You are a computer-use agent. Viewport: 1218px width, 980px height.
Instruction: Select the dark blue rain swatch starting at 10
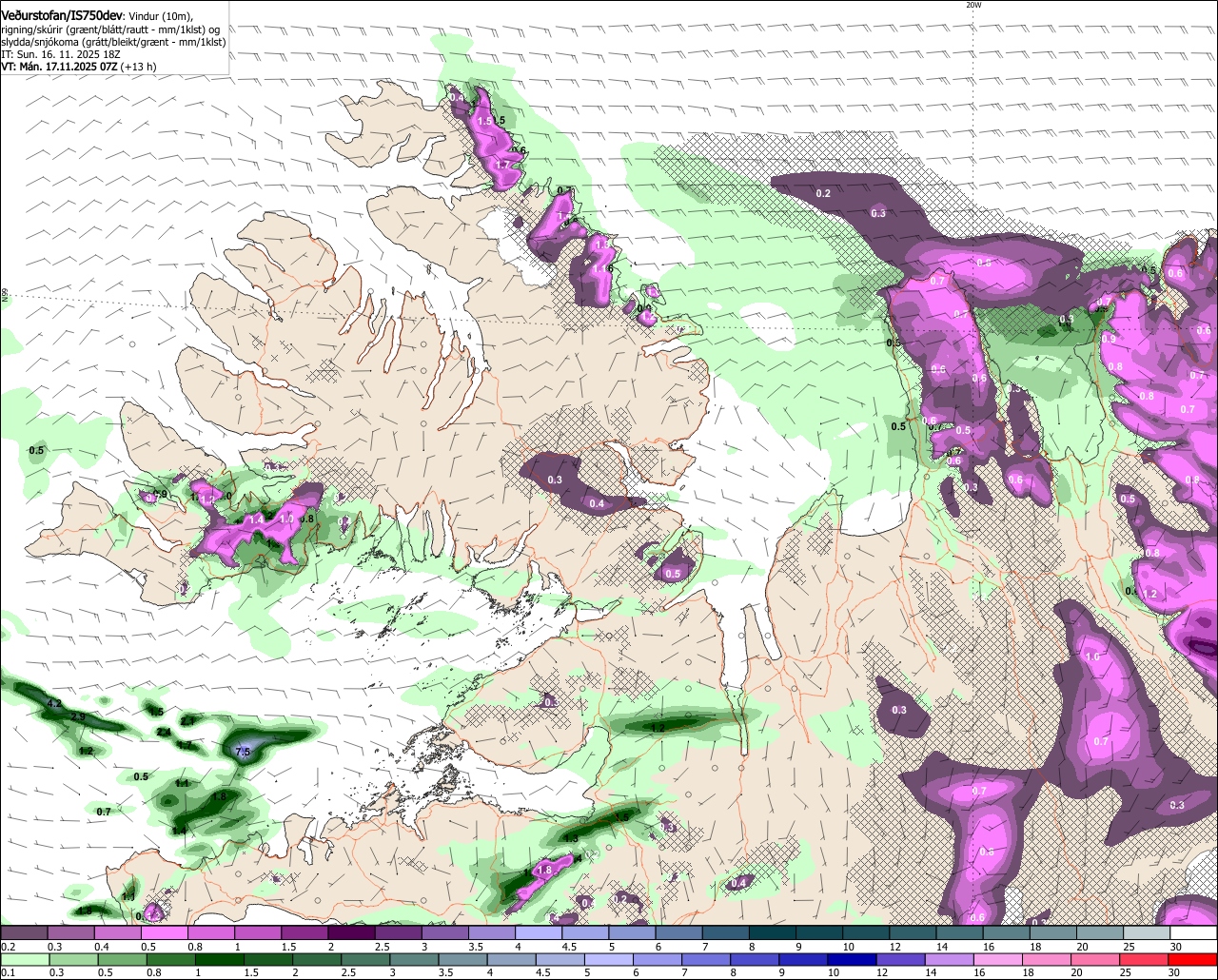(x=852, y=960)
